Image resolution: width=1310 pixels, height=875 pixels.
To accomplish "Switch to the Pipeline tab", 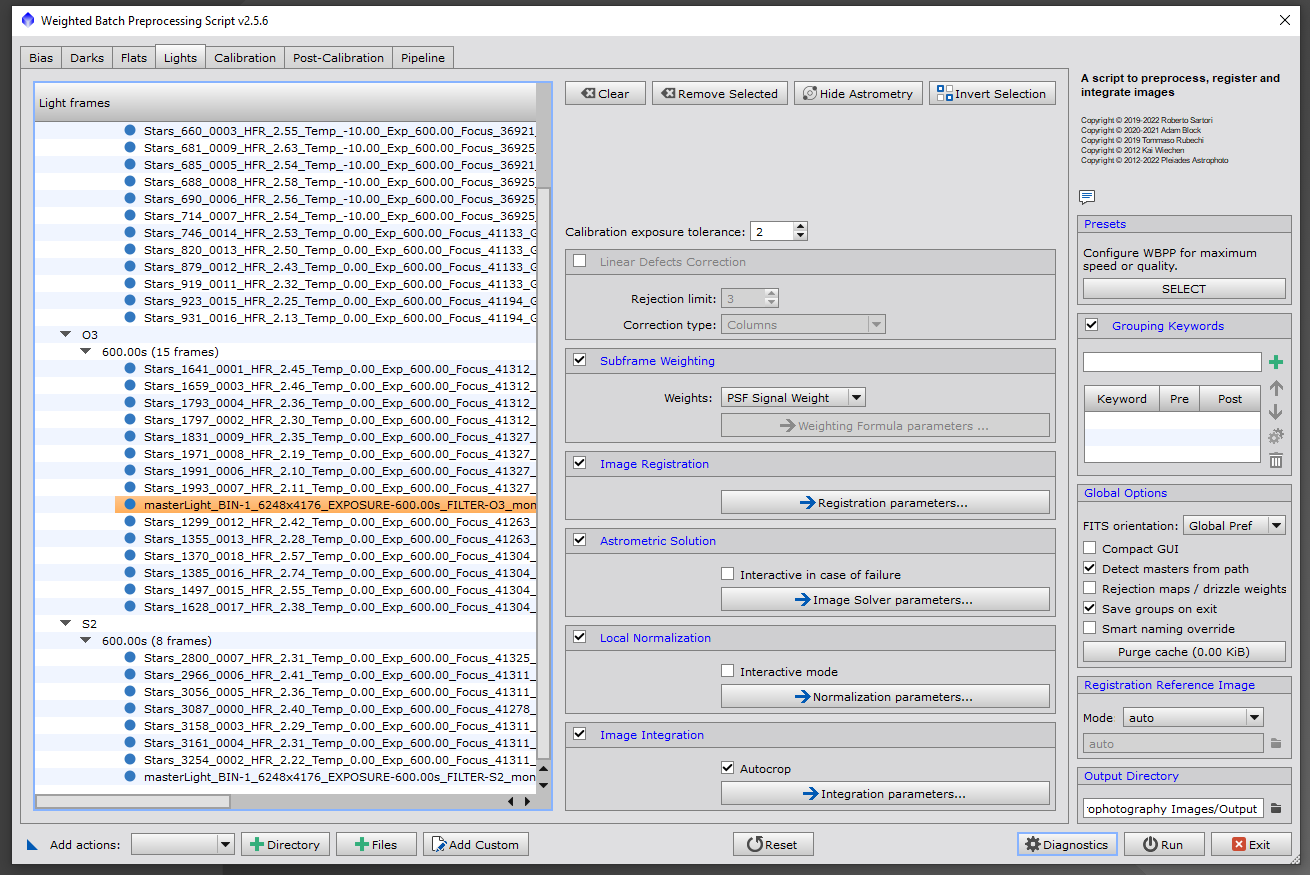I will coord(423,58).
